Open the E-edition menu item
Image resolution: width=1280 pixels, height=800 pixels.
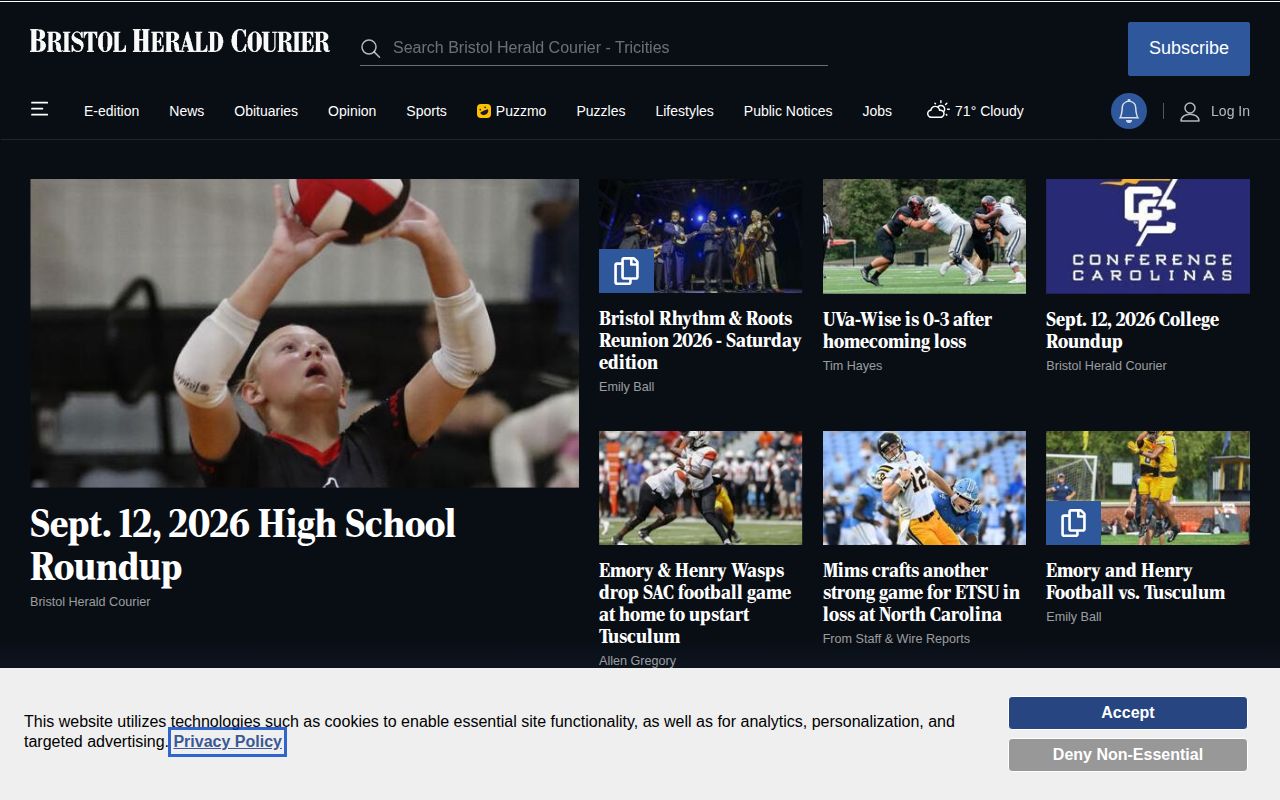point(111,111)
